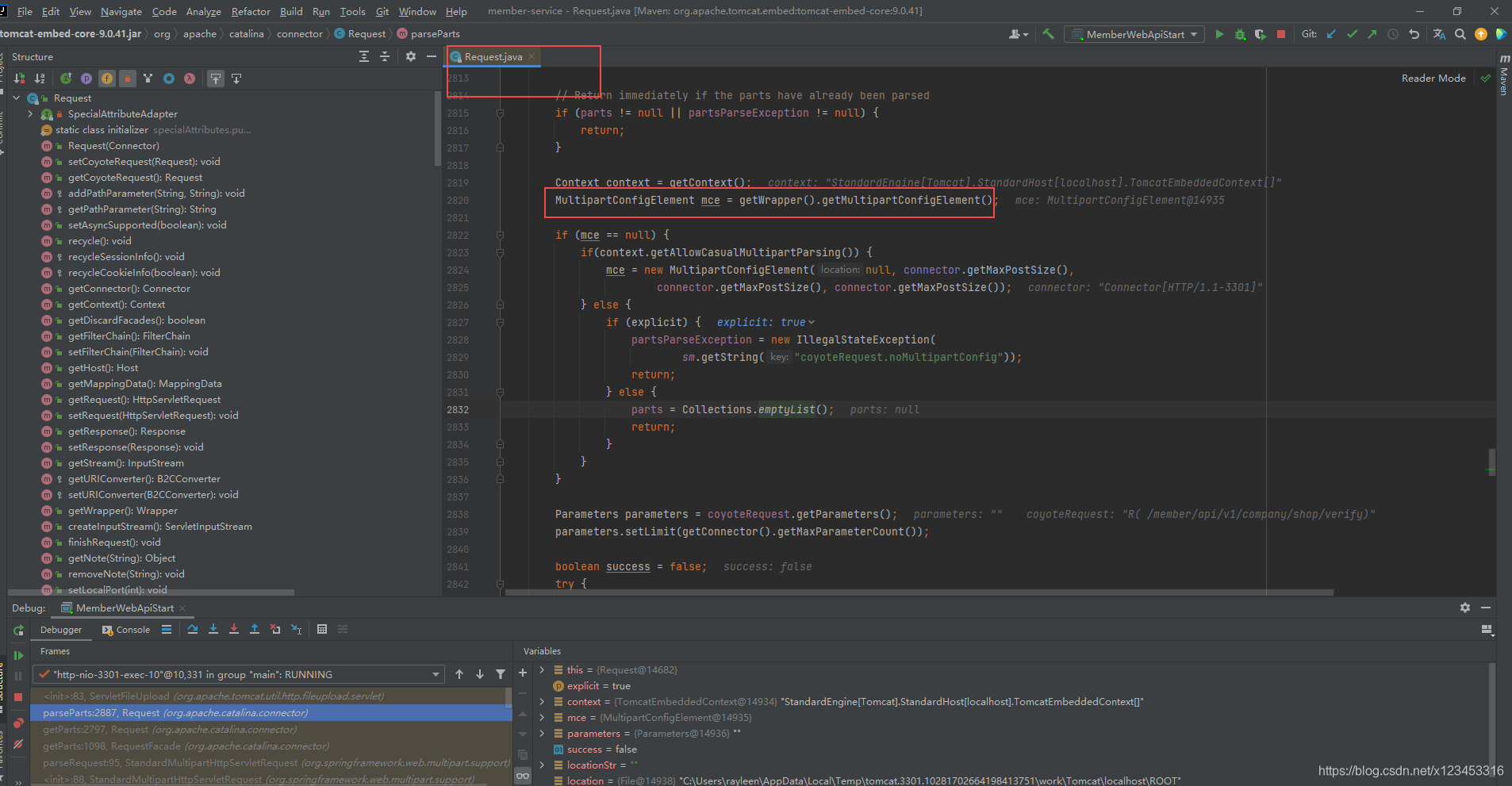This screenshot has width=1512, height=786.
Task: Open Structure panel settings gear
Action: pyautogui.click(x=410, y=56)
